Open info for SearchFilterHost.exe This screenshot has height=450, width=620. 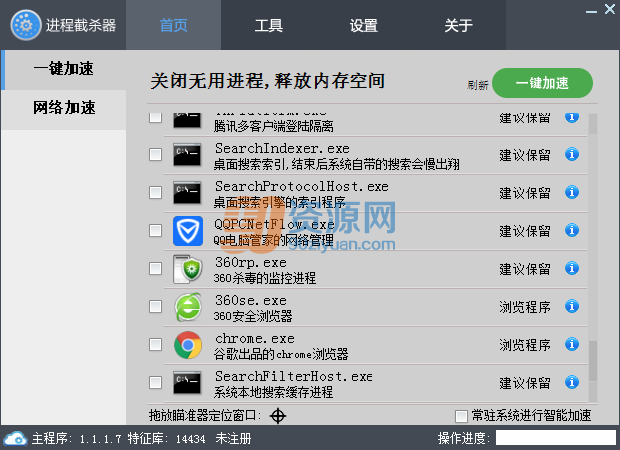coord(572,382)
